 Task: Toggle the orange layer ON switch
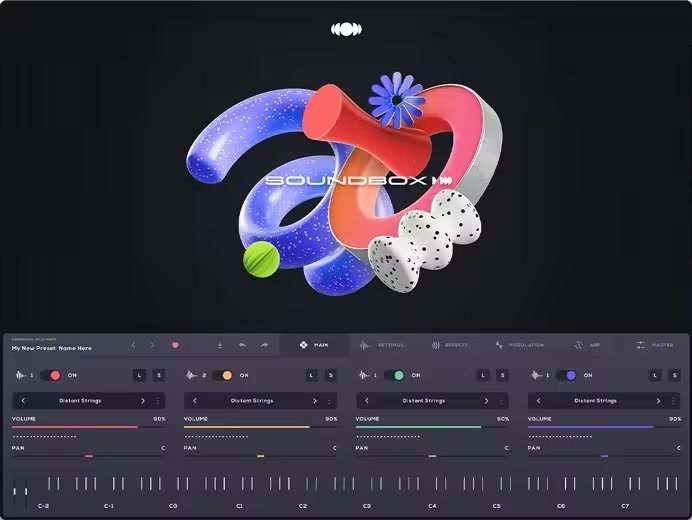point(223,375)
